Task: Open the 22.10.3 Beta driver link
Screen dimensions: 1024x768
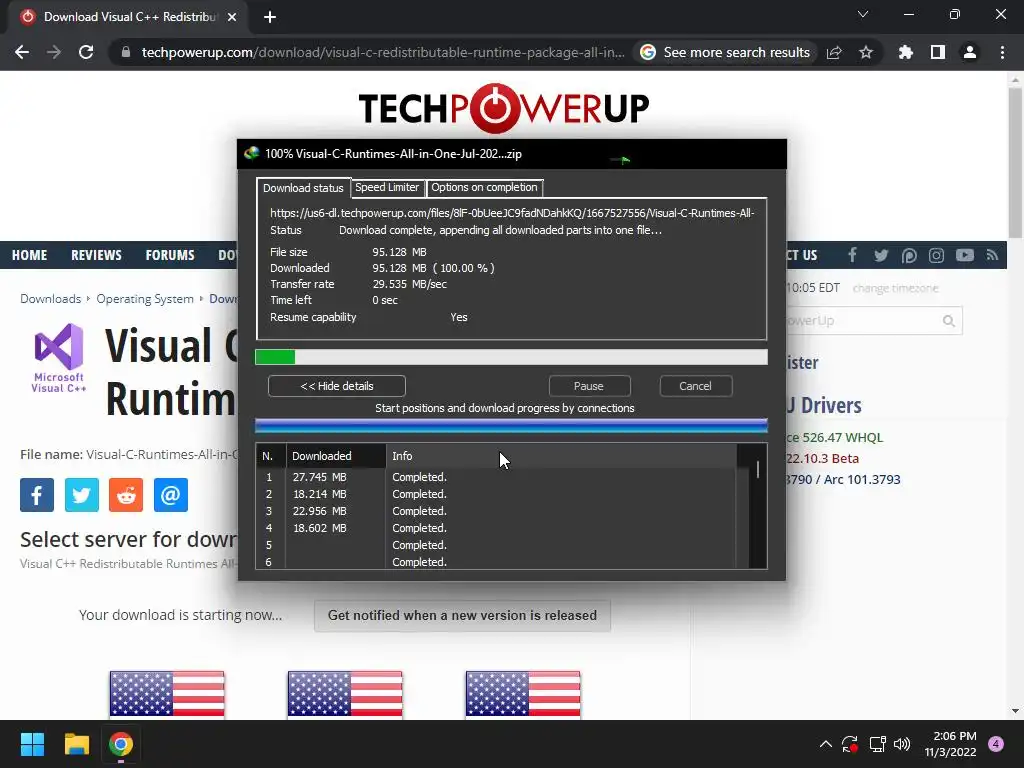Action: click(822, 458)
